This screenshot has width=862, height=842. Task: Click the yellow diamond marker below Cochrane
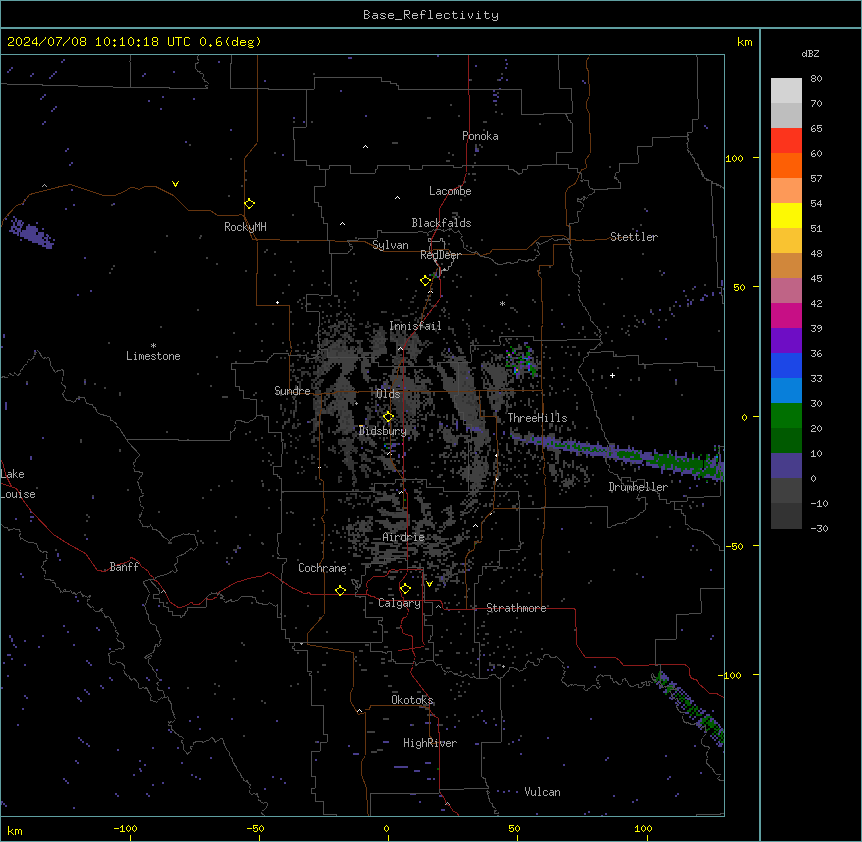340,590
